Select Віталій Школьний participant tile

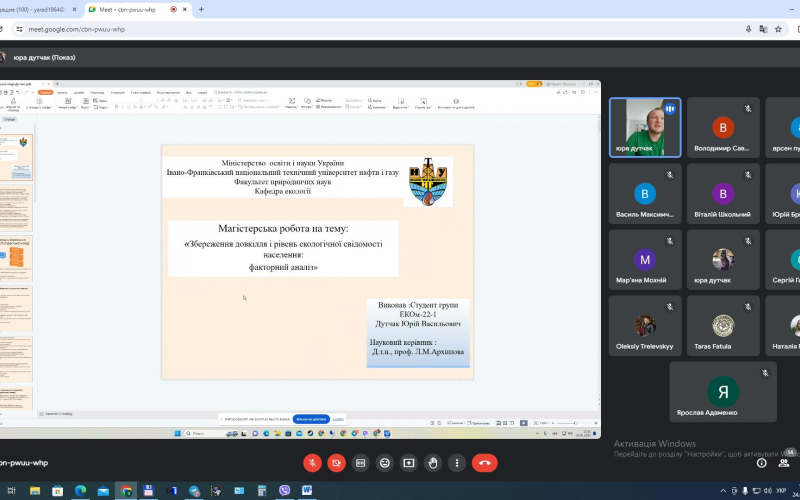(723, 193)
